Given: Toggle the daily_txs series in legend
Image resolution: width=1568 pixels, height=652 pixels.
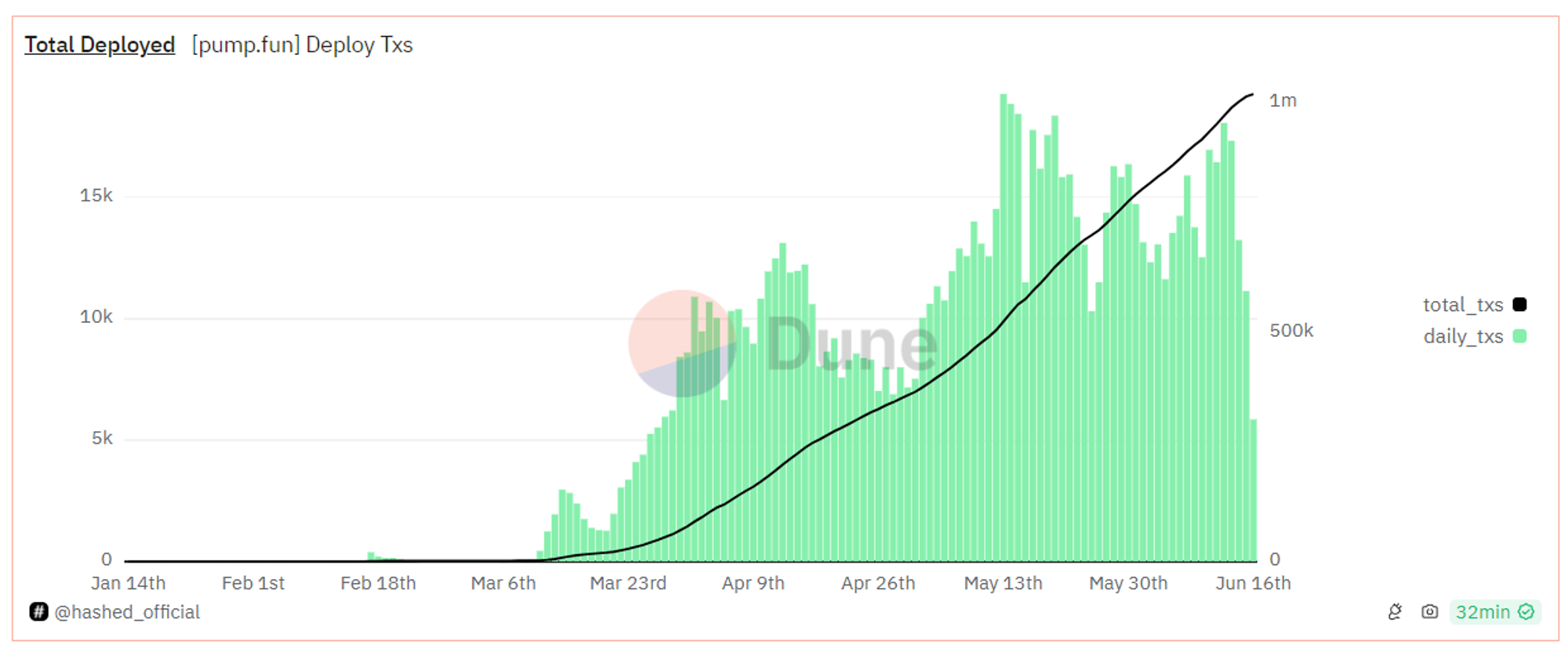Looking at the screenshot, I should click(x=1463, y=336).
